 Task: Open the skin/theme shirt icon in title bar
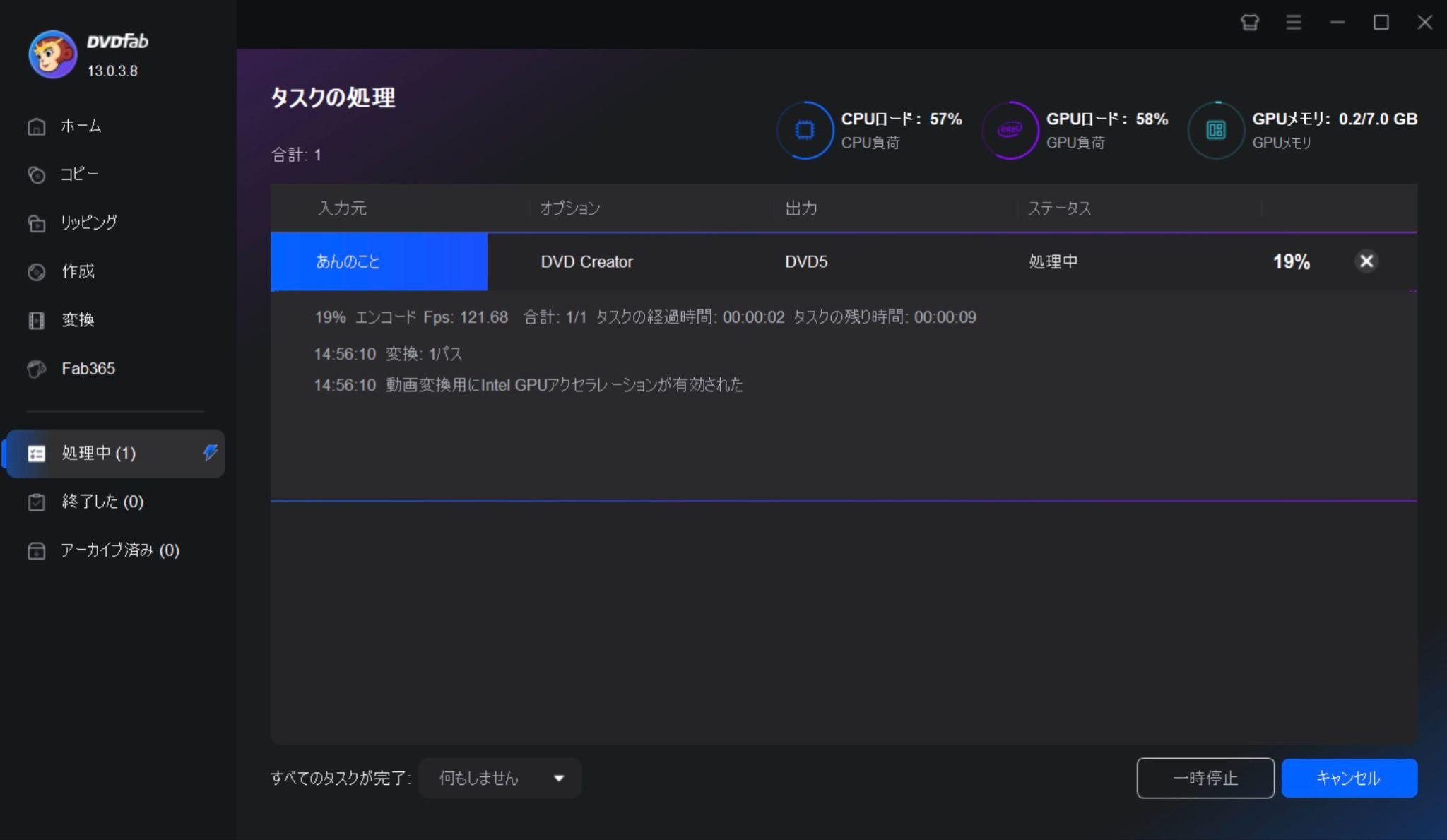[x=1250, y=23]
